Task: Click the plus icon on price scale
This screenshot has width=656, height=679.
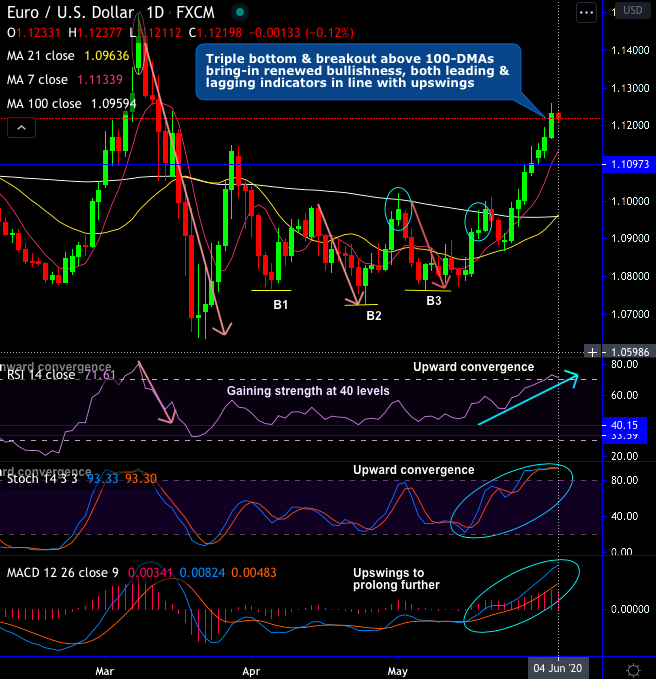Action: [592, 352]
